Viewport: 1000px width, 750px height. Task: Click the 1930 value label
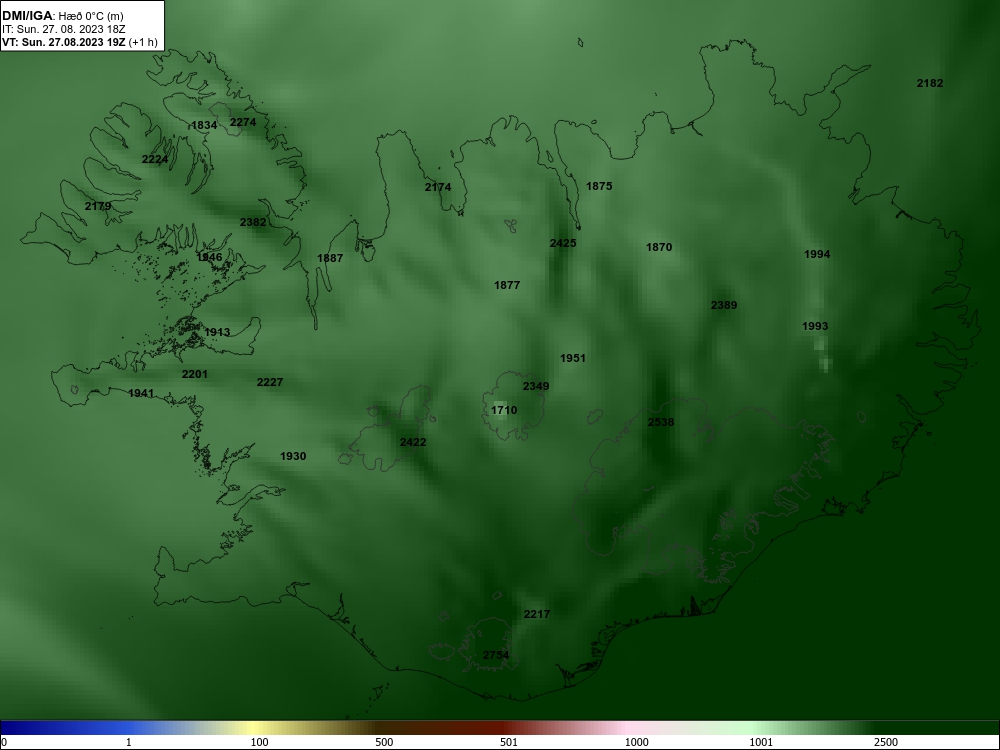click(293, 456)
